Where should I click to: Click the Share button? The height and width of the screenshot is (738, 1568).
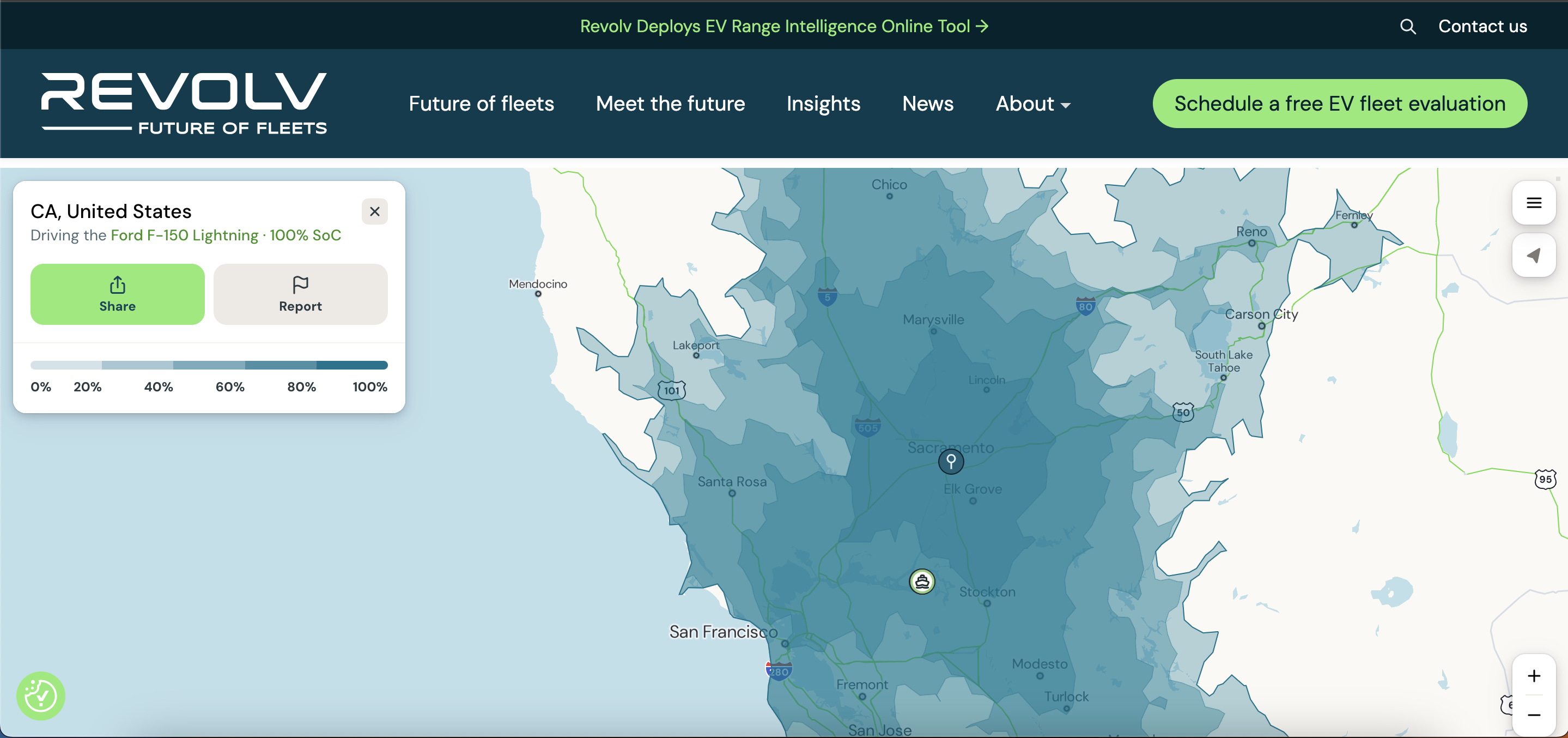coord(118,294)
